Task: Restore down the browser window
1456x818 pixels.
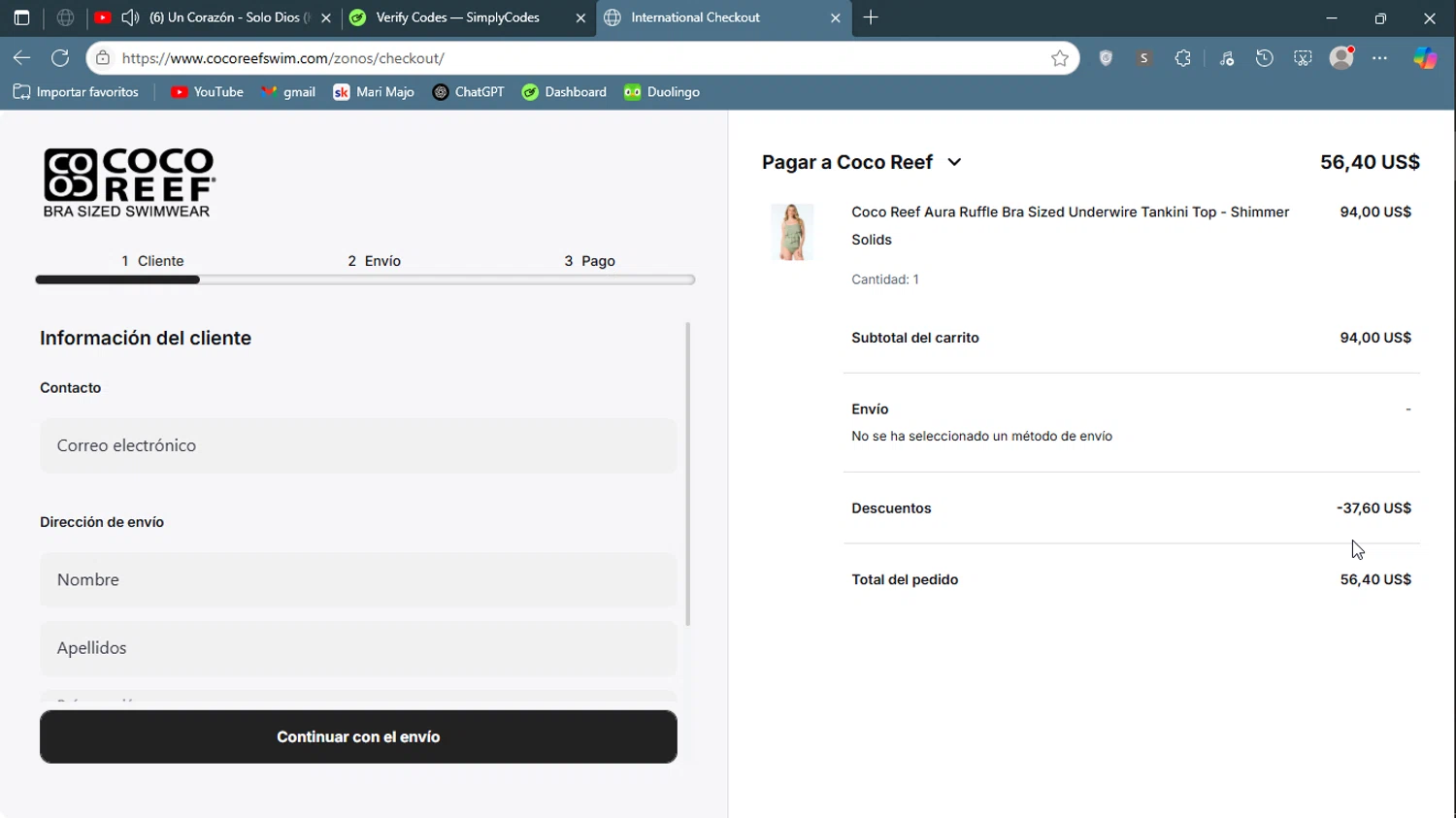Action: (x=1380, y=17)
